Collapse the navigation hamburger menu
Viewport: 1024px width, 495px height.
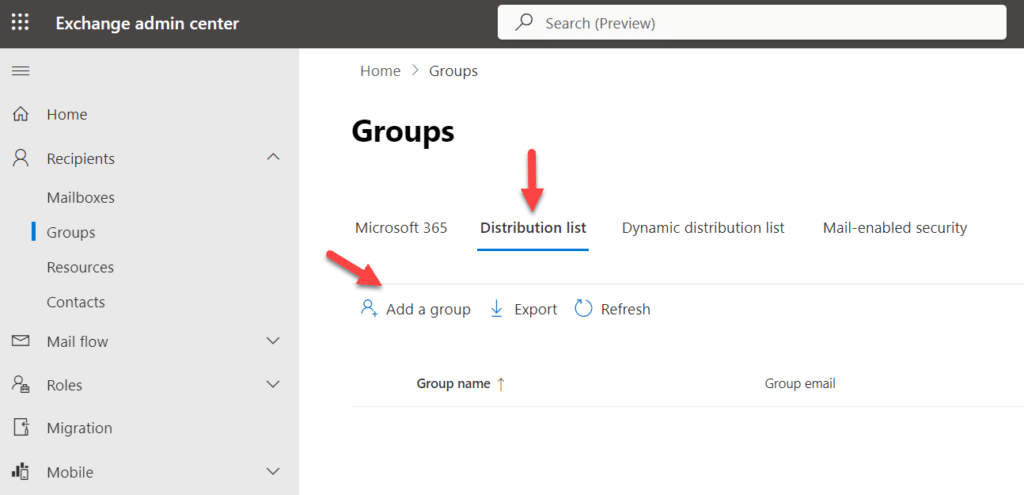point(20,71)
